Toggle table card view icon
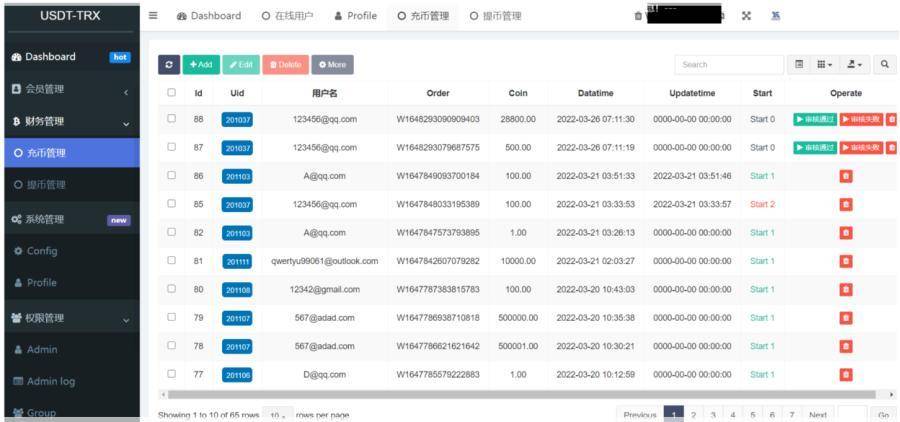Viewport: 900px width, 422px height. tap(799, 64)
